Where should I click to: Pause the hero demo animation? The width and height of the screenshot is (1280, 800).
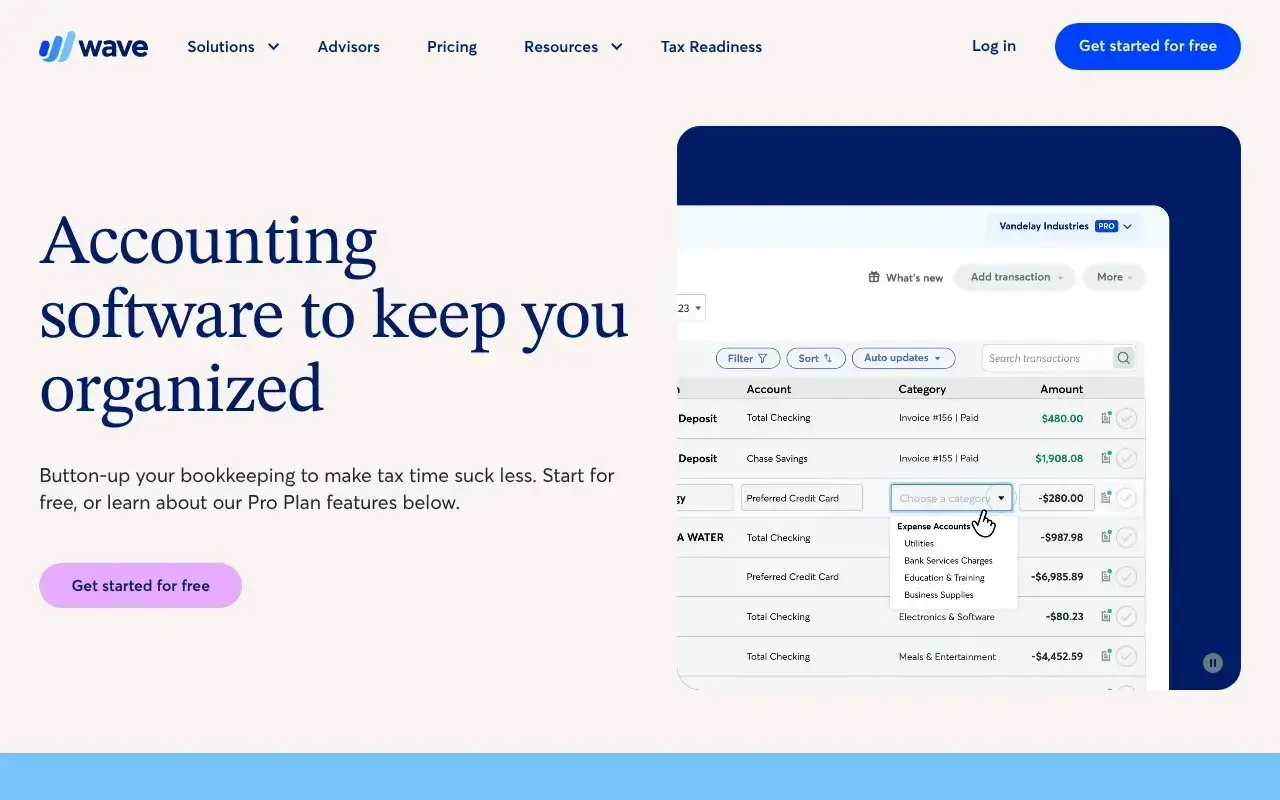[1212, 662]
